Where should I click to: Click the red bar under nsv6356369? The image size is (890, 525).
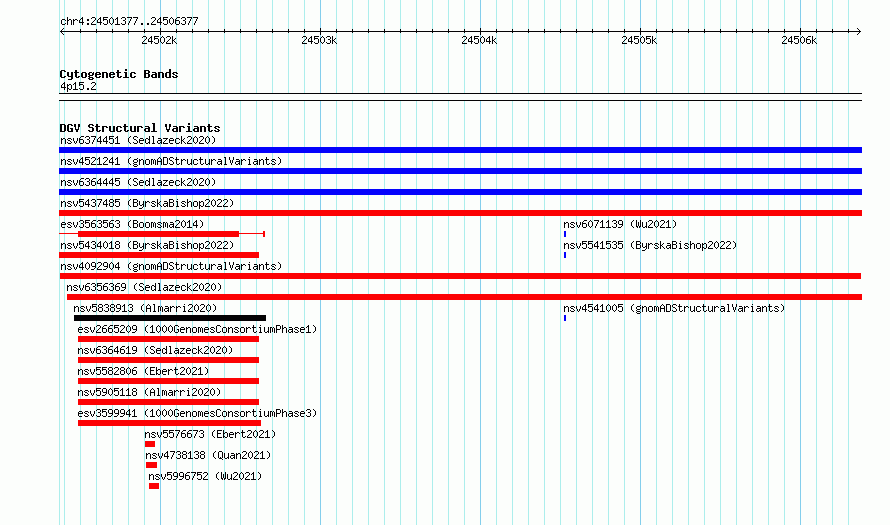click(x=464, y=297)
